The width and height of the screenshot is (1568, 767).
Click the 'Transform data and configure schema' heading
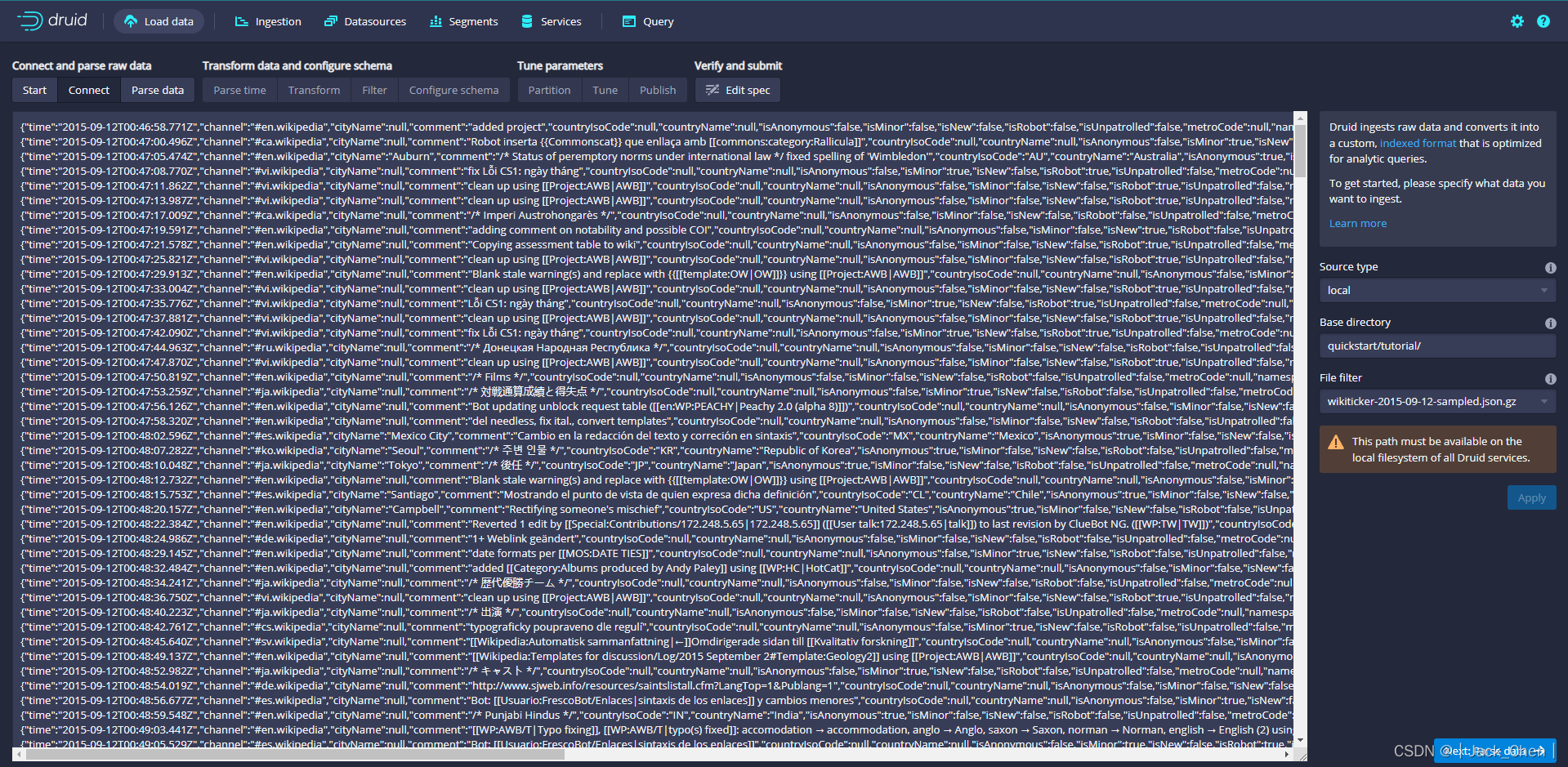pyautogui.click(x=297, y=65)
